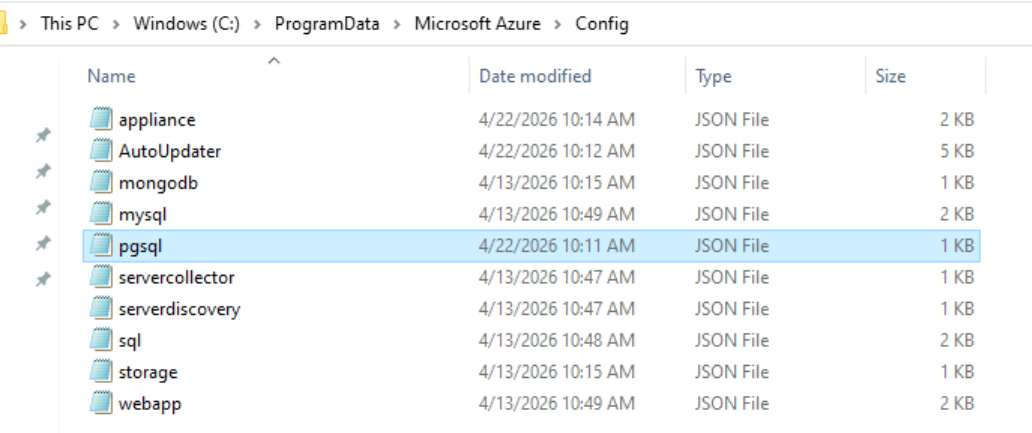
Task: Select the AutoUpdater file icon
Action: tap(101, 151)
